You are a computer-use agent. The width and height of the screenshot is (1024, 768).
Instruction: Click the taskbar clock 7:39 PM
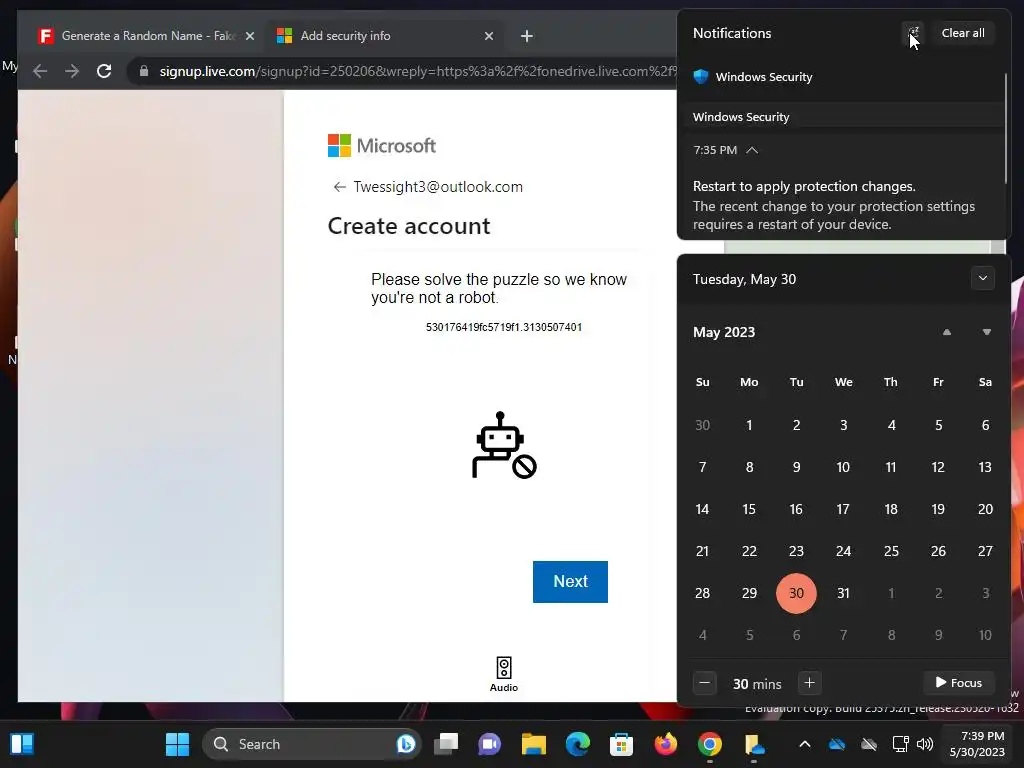point(976,744)
